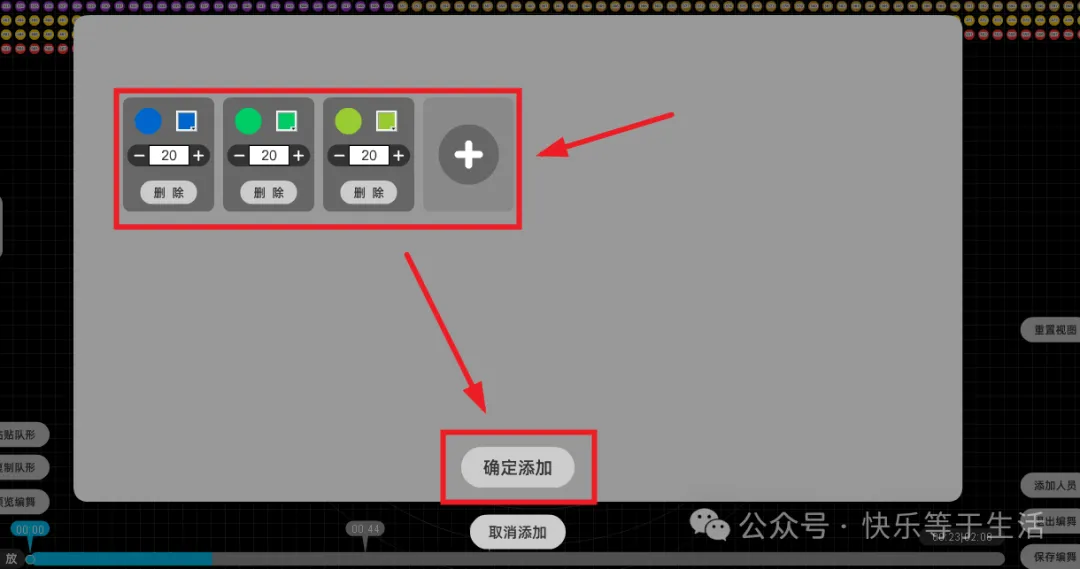Increase the green group count

tap(298, 156)
